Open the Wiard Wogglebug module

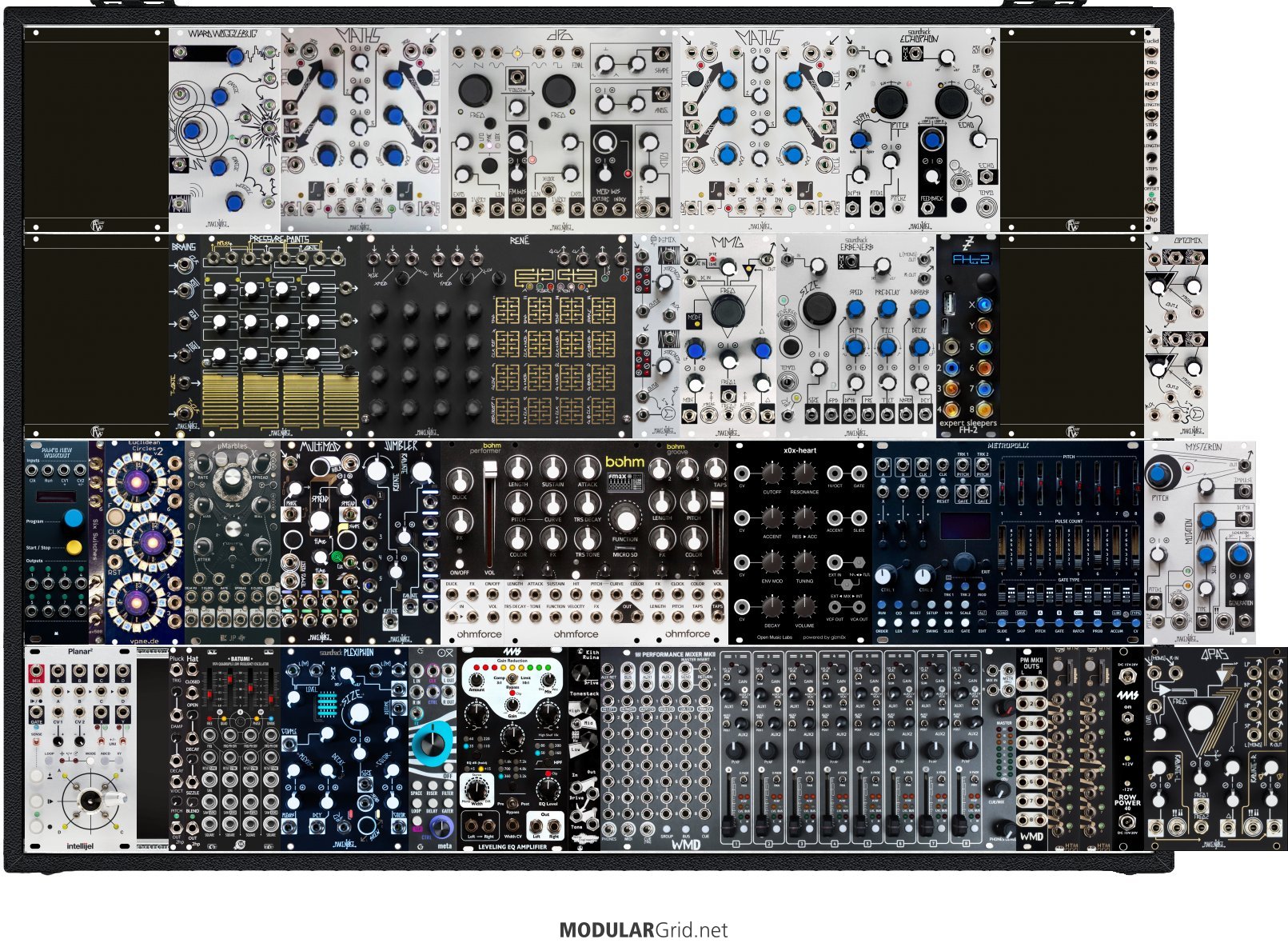tap(224, 130)
